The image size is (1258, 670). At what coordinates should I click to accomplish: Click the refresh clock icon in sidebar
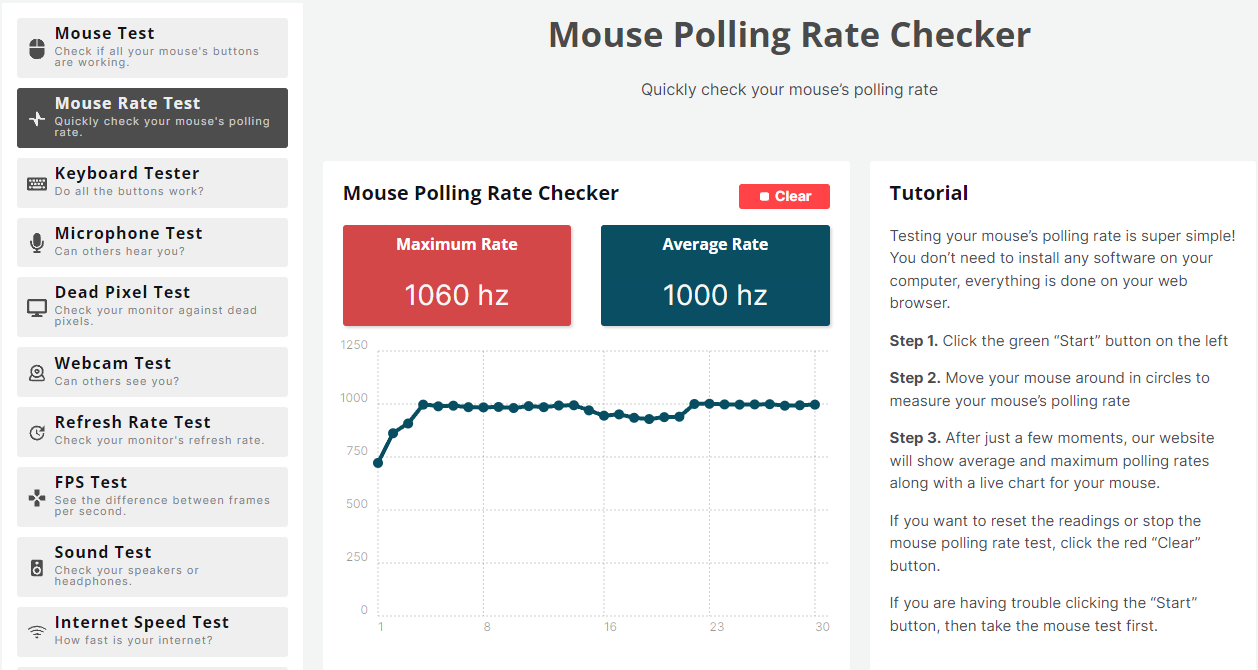click(x=37, y=433)
